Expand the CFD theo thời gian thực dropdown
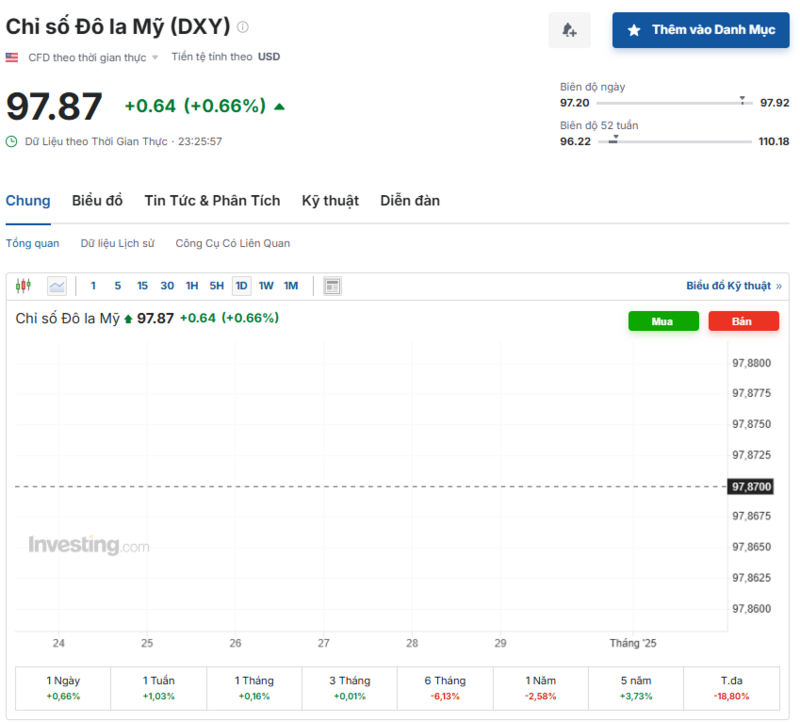The height and width of the screenshot is (722, 800). tap(95, 57)
